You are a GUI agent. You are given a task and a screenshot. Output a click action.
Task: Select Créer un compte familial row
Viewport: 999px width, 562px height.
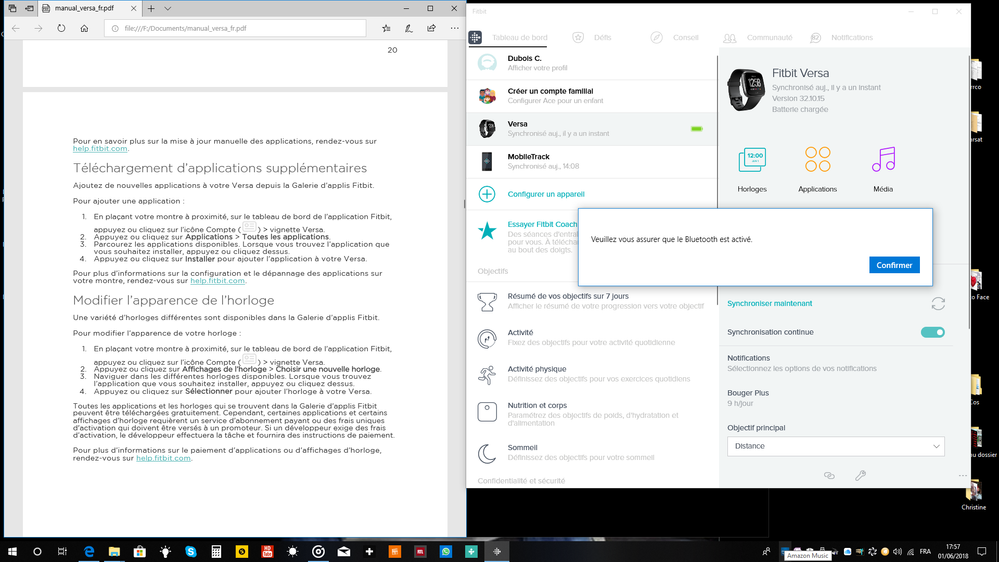click(x=592, y=96)
